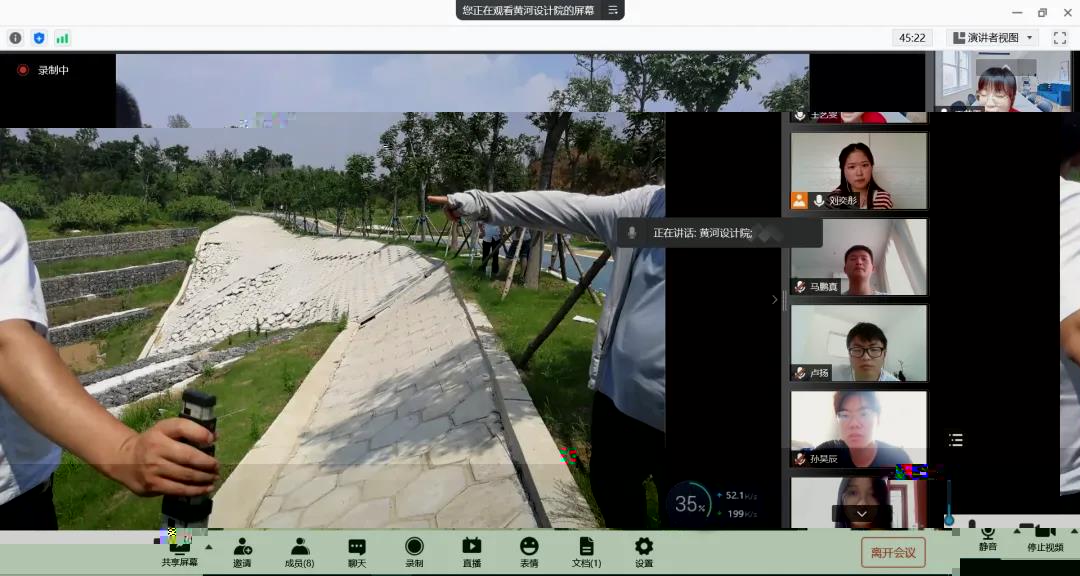Expand share screen options arrow
1080x576 pixels.
pyautogui.click(x=209, y=547)
